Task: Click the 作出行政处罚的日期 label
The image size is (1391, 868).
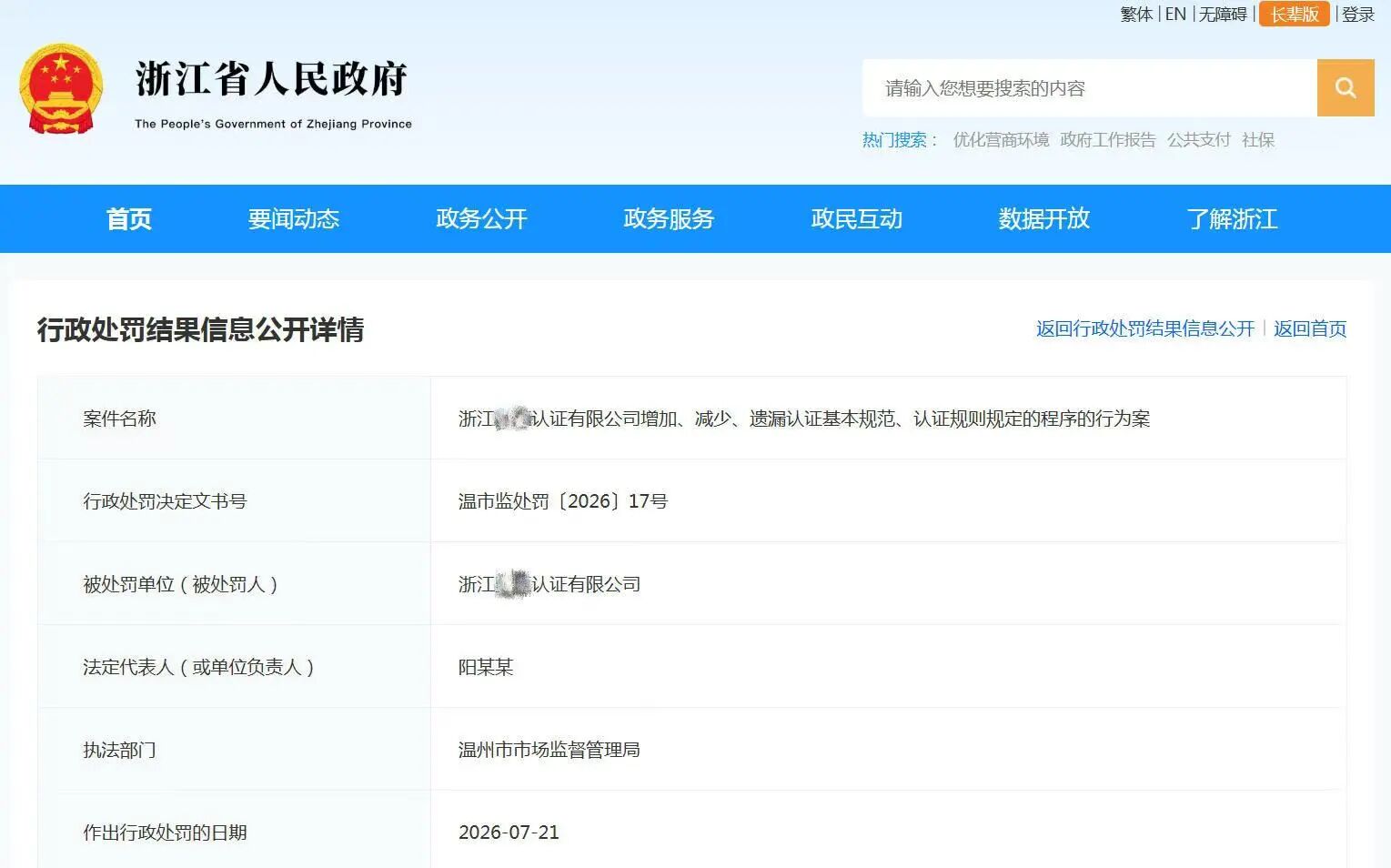Action: (165, 833)
